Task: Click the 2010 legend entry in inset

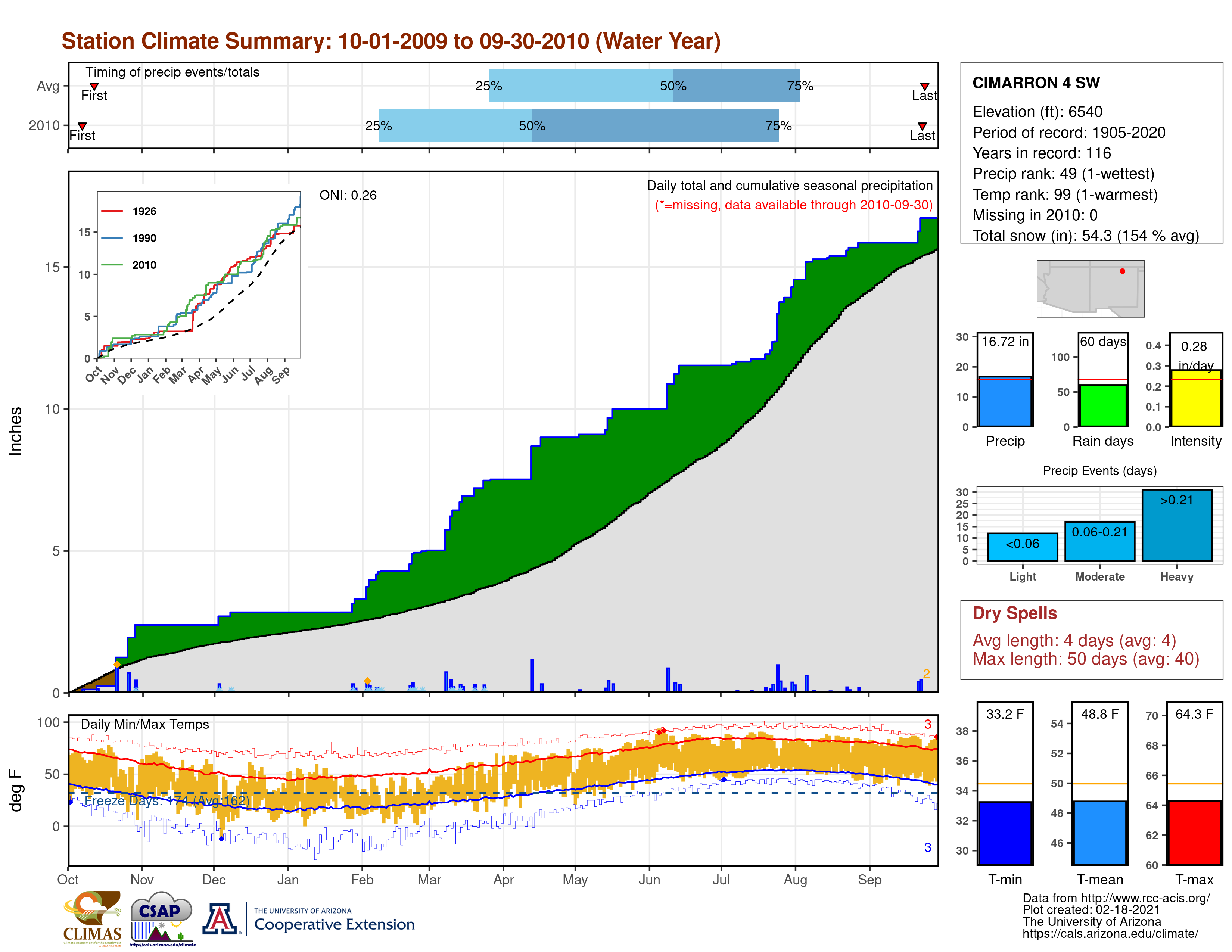Action: click(129, 265)
